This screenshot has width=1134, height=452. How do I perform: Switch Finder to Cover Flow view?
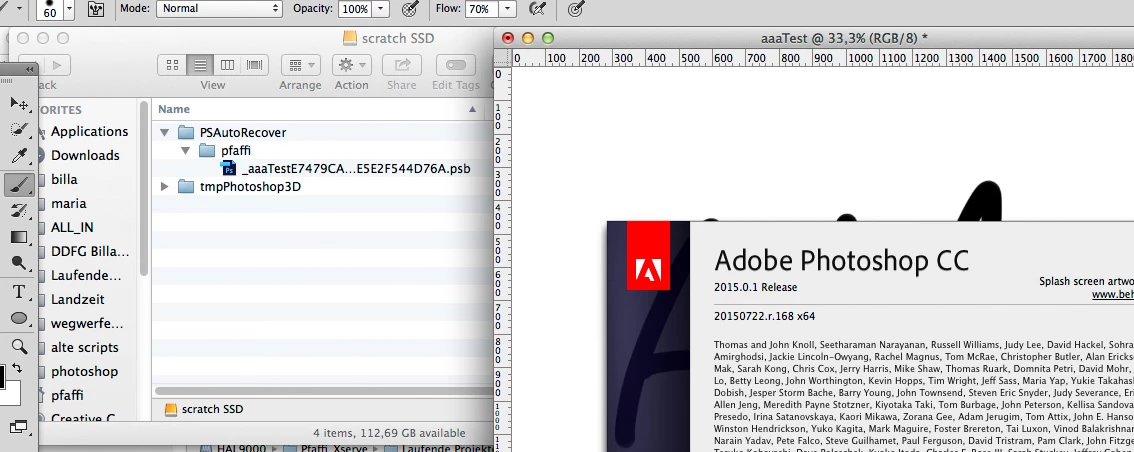coord(255,65)
